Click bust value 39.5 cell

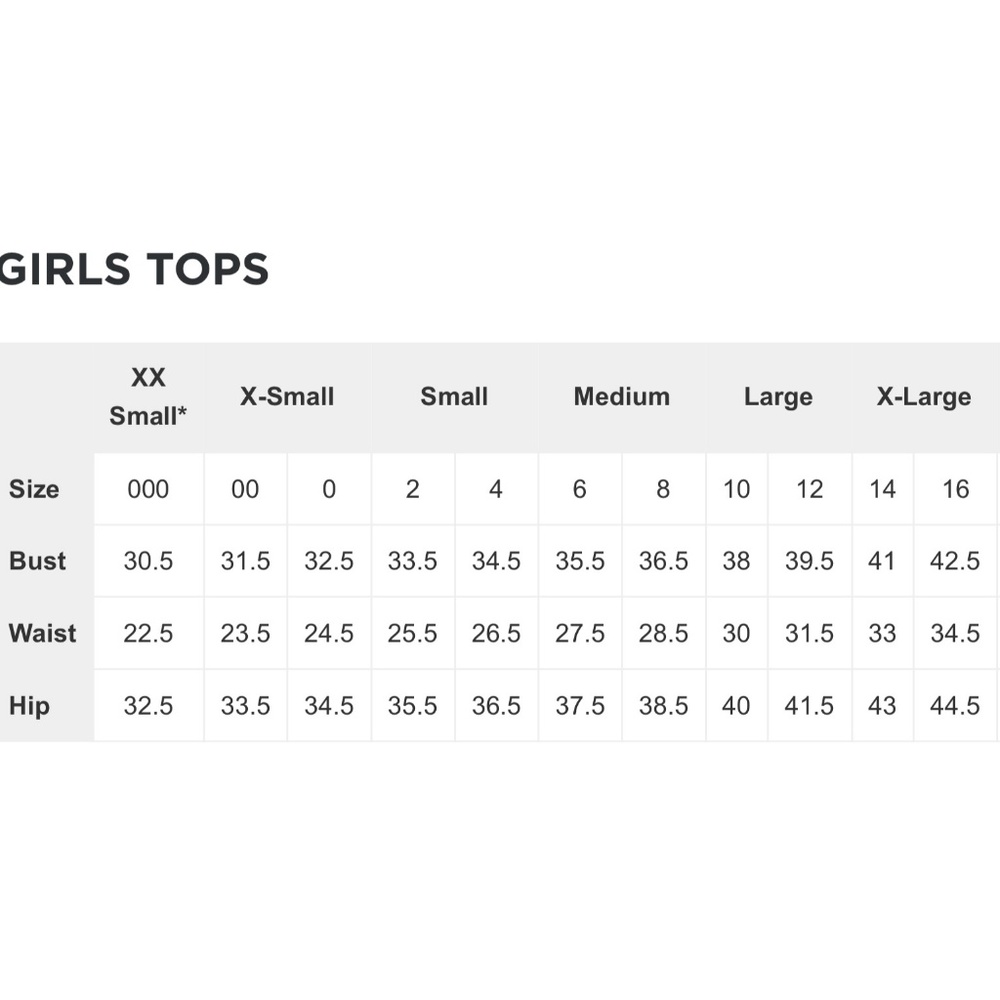click(809, 561)
